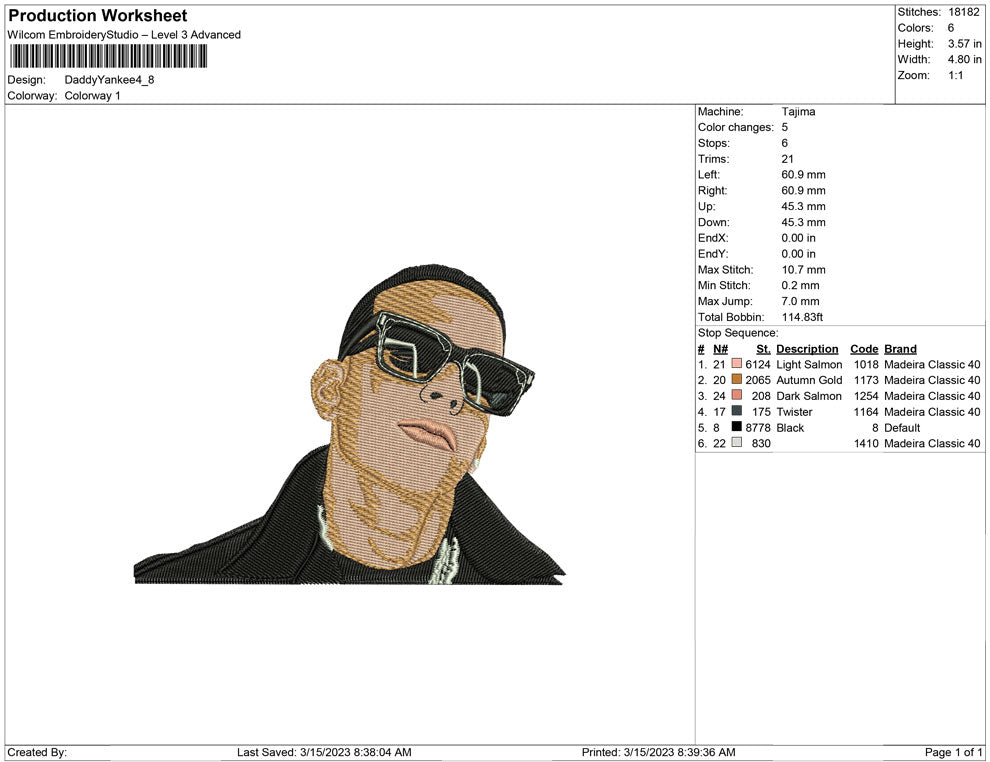Click the embroidered portrait design preview

coord(349,424)
